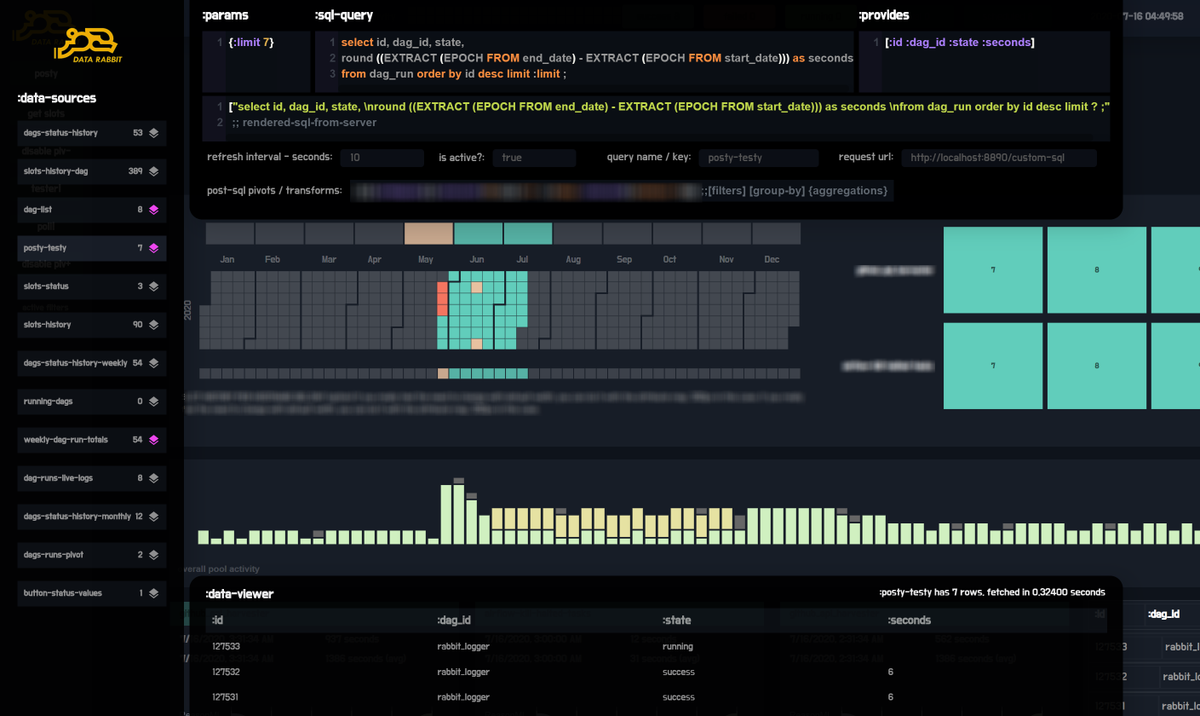Click layers icon for slots-history
The width and height of the screenshot is (1200, 716).
point(154,324)
